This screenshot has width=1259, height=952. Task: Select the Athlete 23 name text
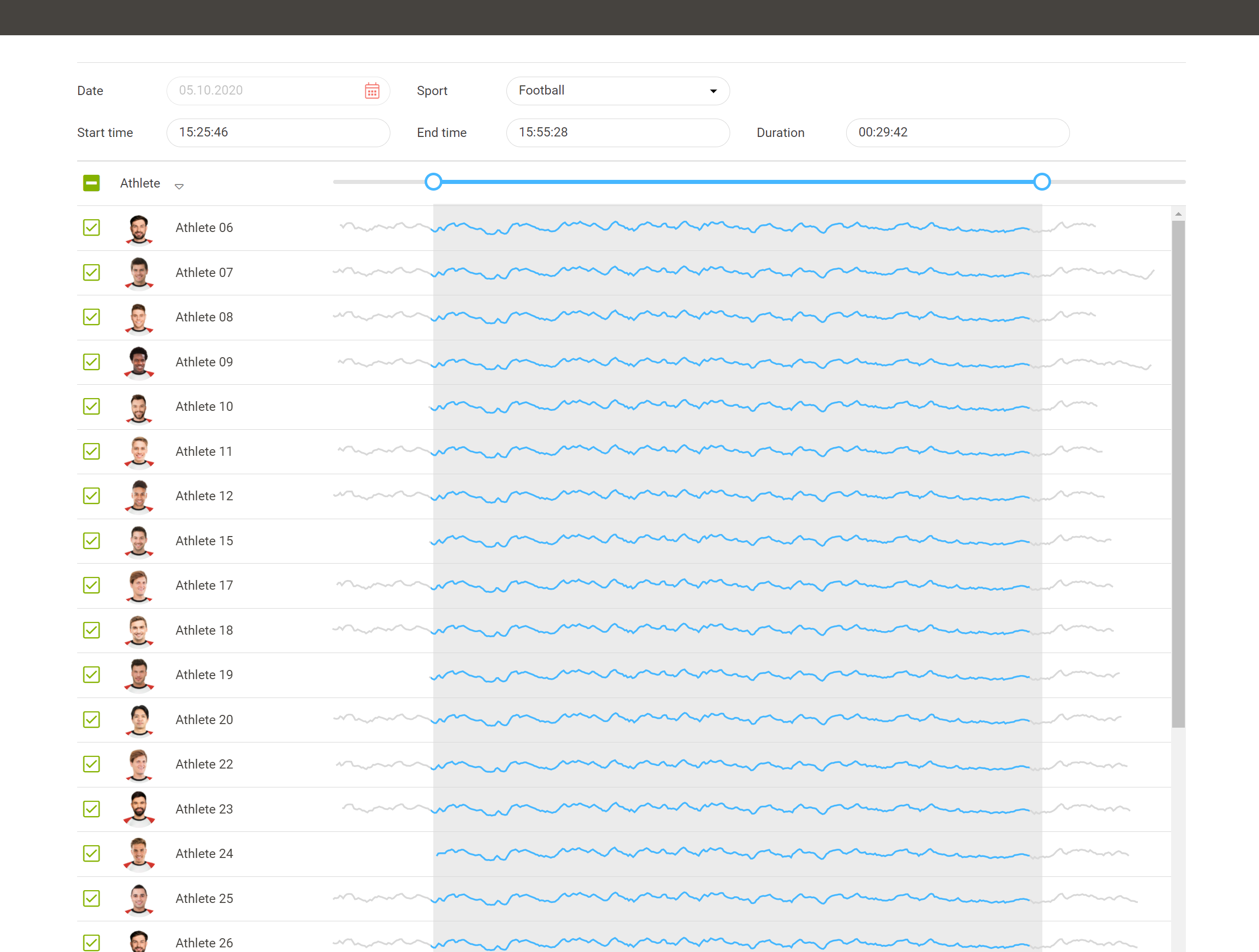click(x=204, y=809)
